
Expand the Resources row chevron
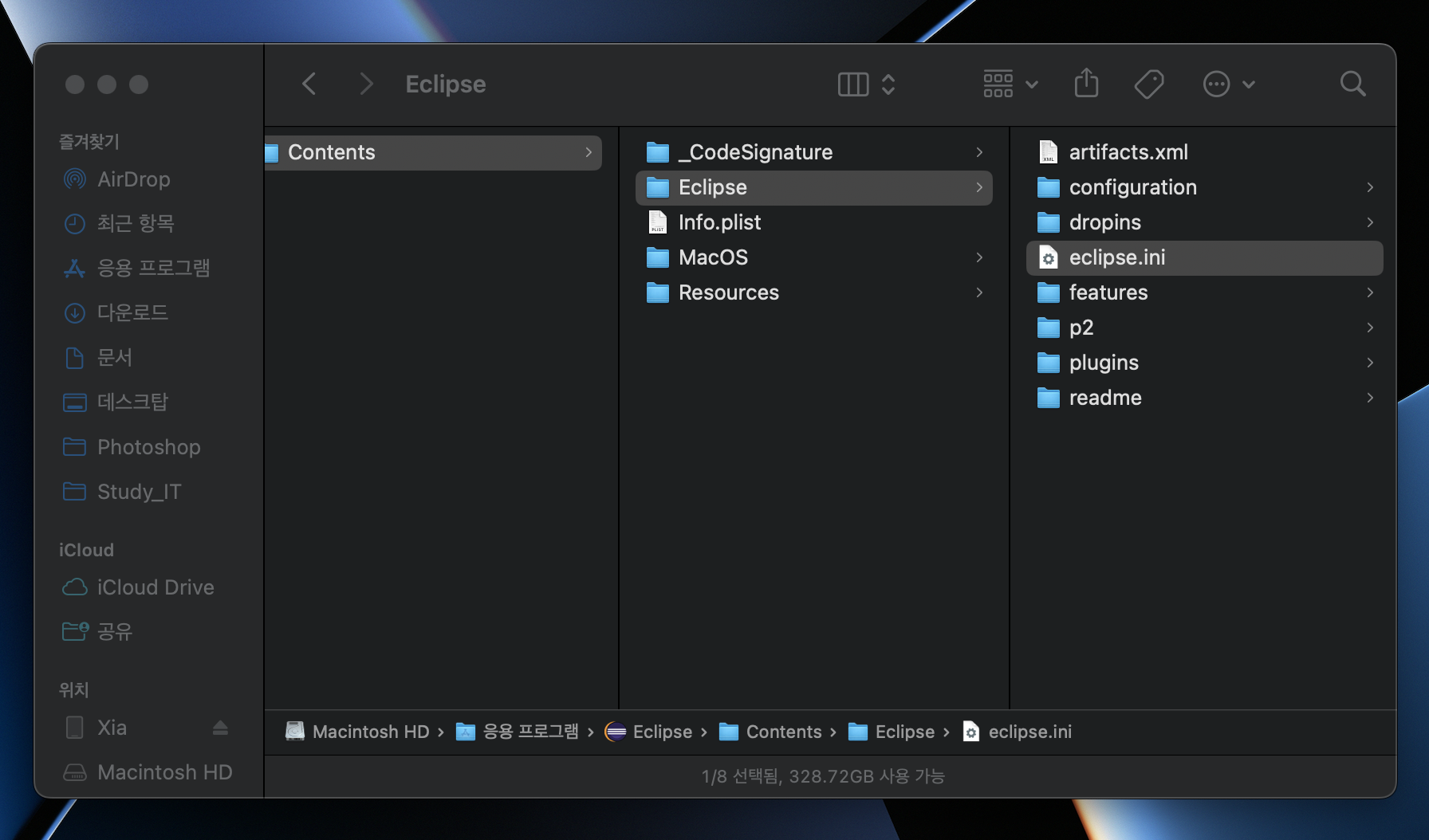pyautogui.click(x=979, y=292)
